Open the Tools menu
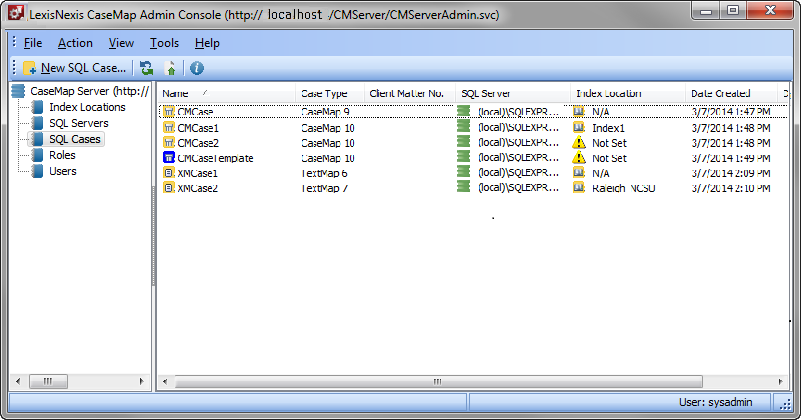The height and width of the screenshot is (420, 801). point(164,43)
